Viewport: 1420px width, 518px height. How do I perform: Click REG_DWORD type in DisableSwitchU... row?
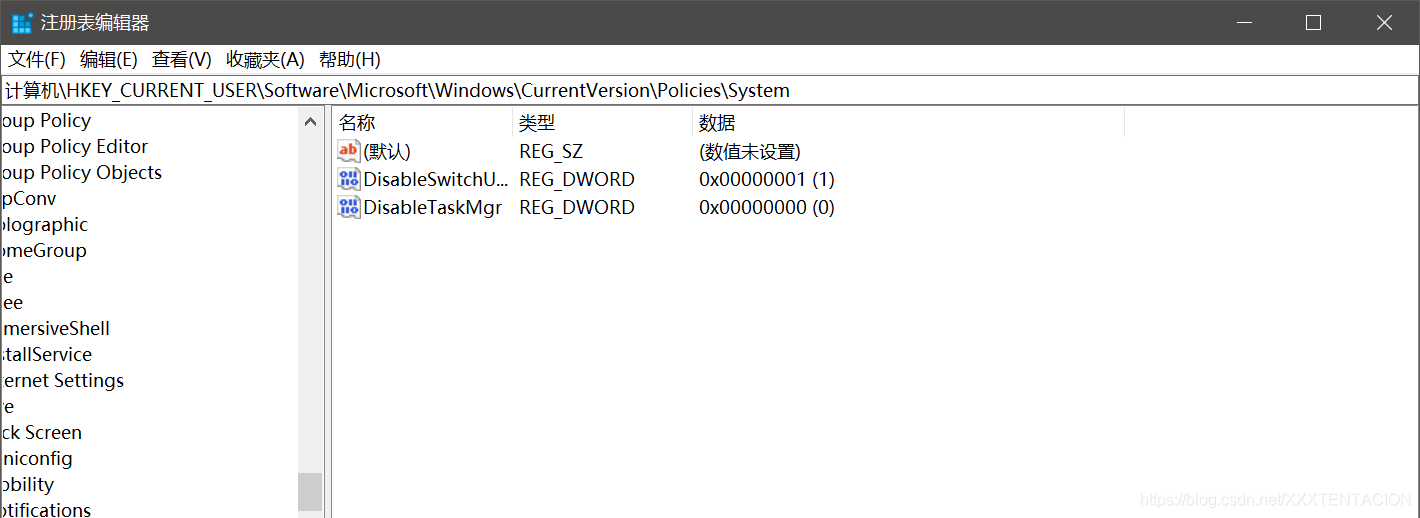pos(577,180)
